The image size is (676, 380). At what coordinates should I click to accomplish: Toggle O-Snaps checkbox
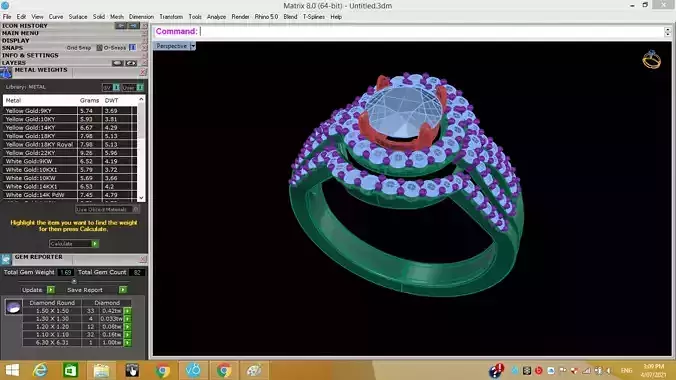[99, 48]
